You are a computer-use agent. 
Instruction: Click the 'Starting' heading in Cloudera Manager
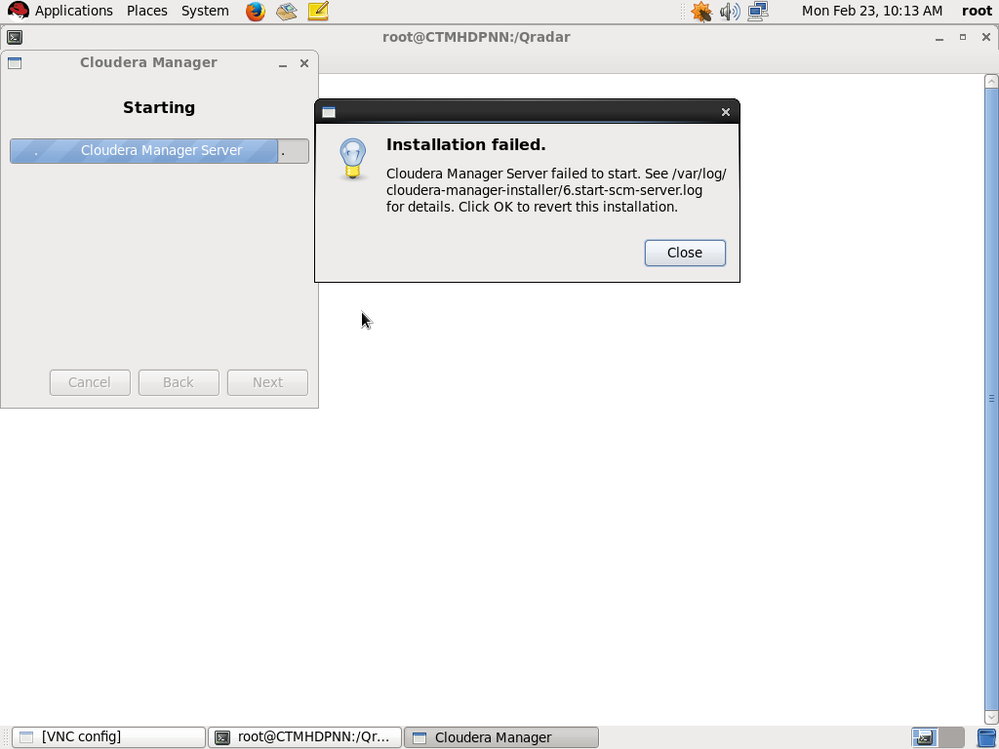point(159,107)
